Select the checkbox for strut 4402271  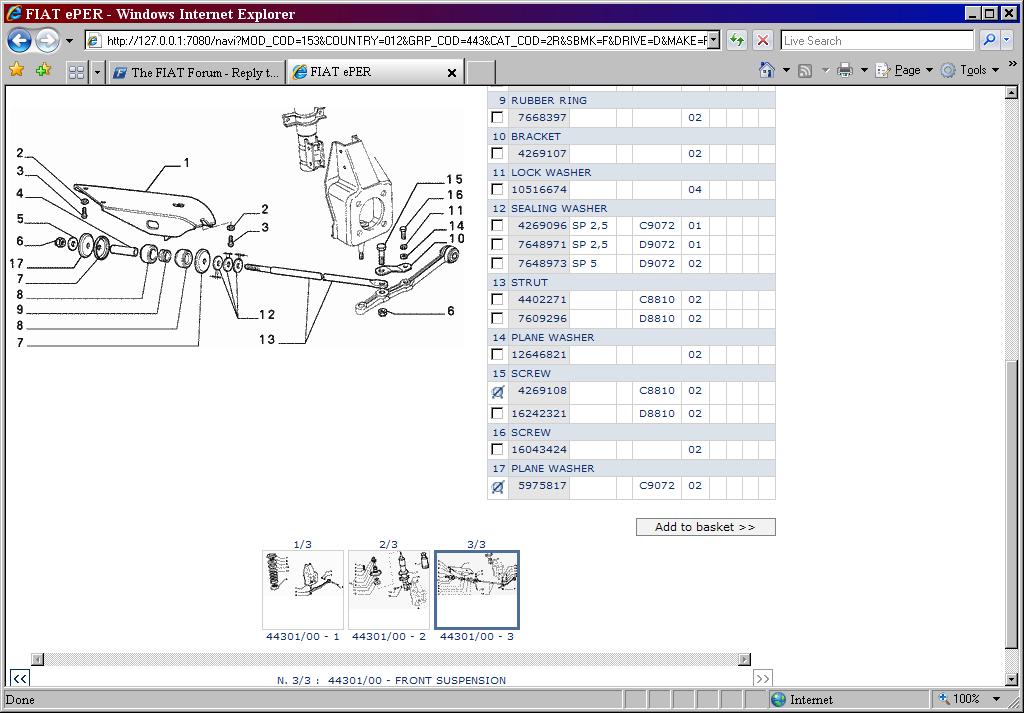498,299
